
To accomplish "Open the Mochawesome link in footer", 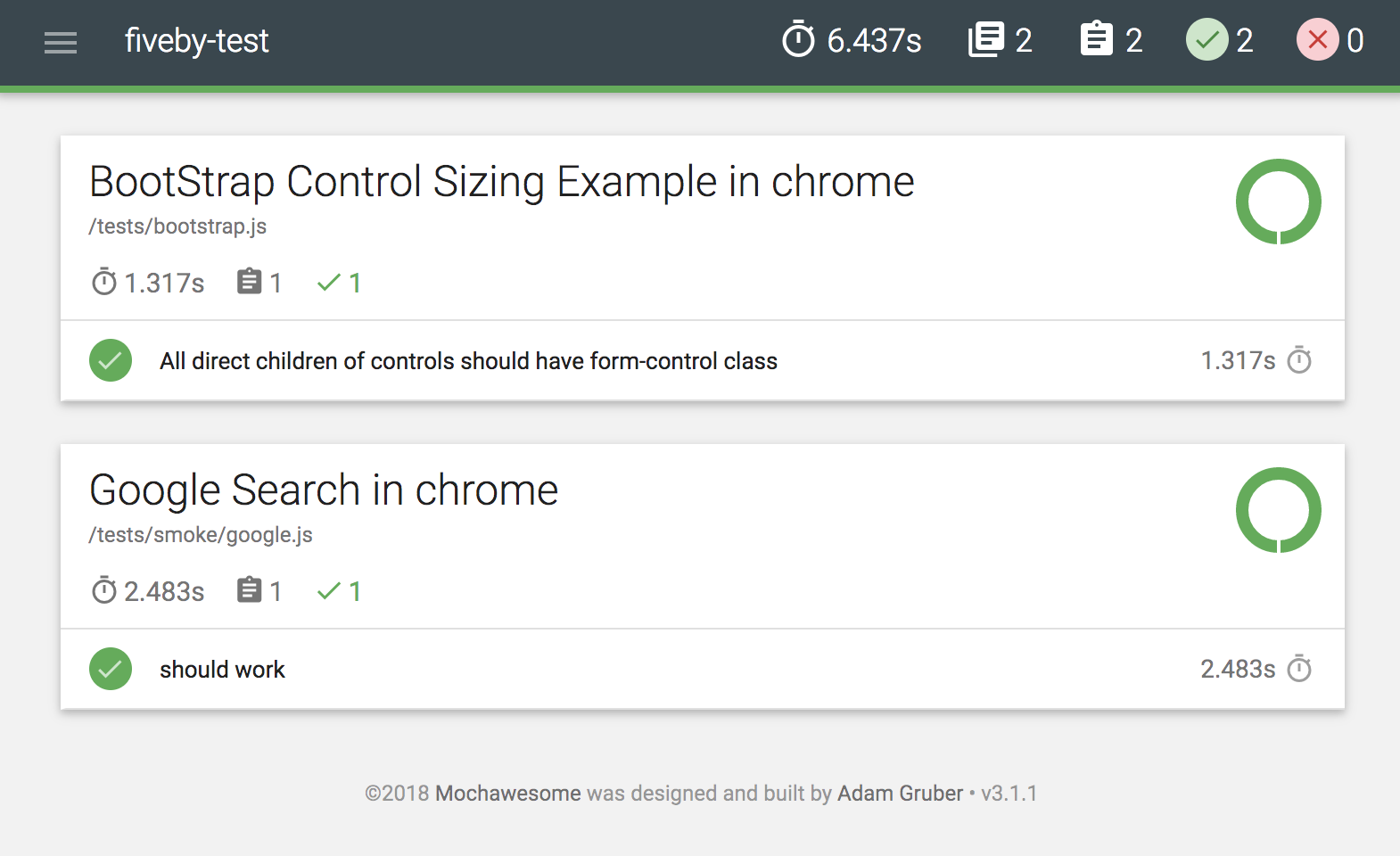I will pyautogui.click(x=507, y=794).
